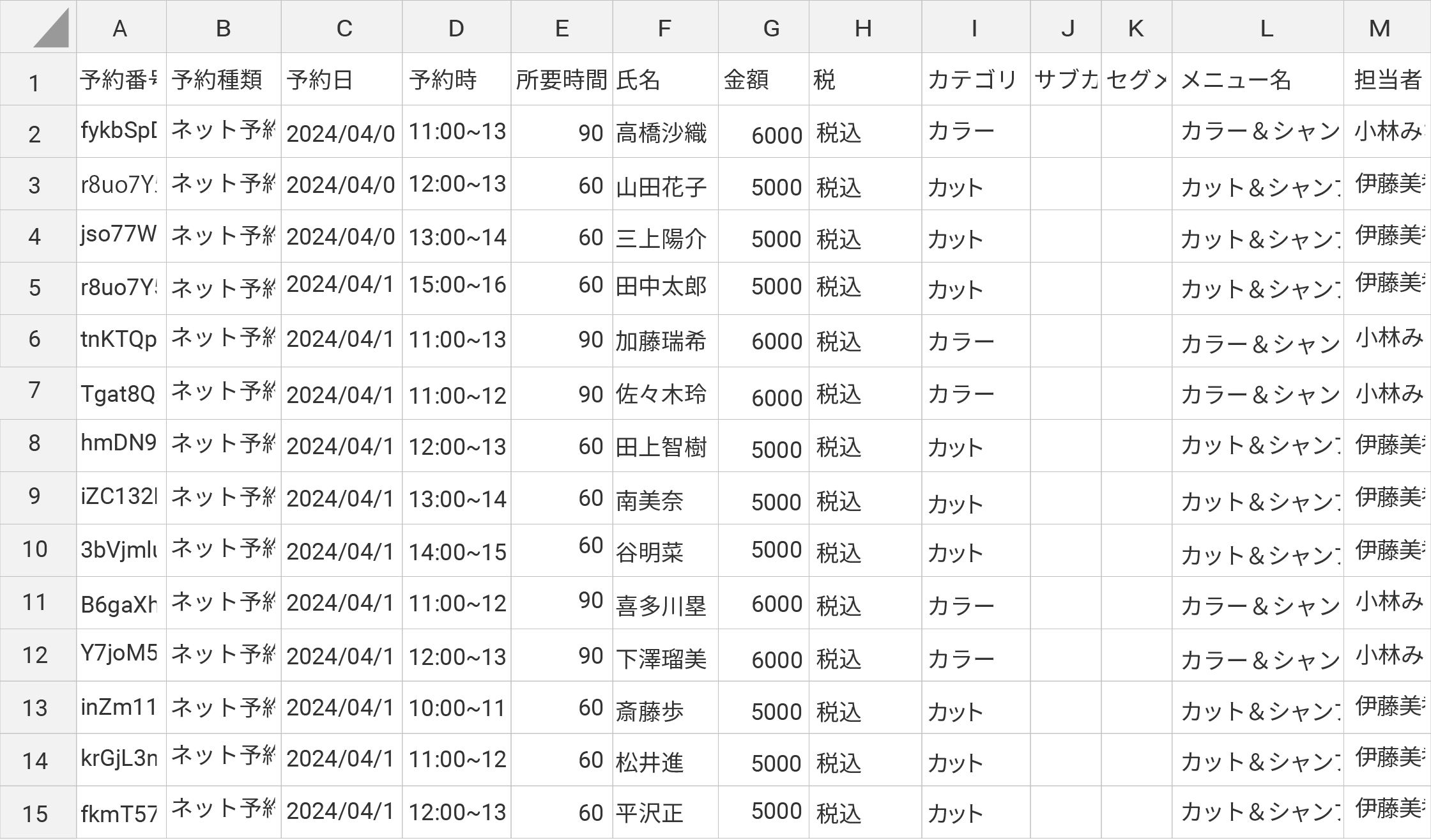Select column G header
Screen dimensions: 1431x840
[x=771, y=29]
